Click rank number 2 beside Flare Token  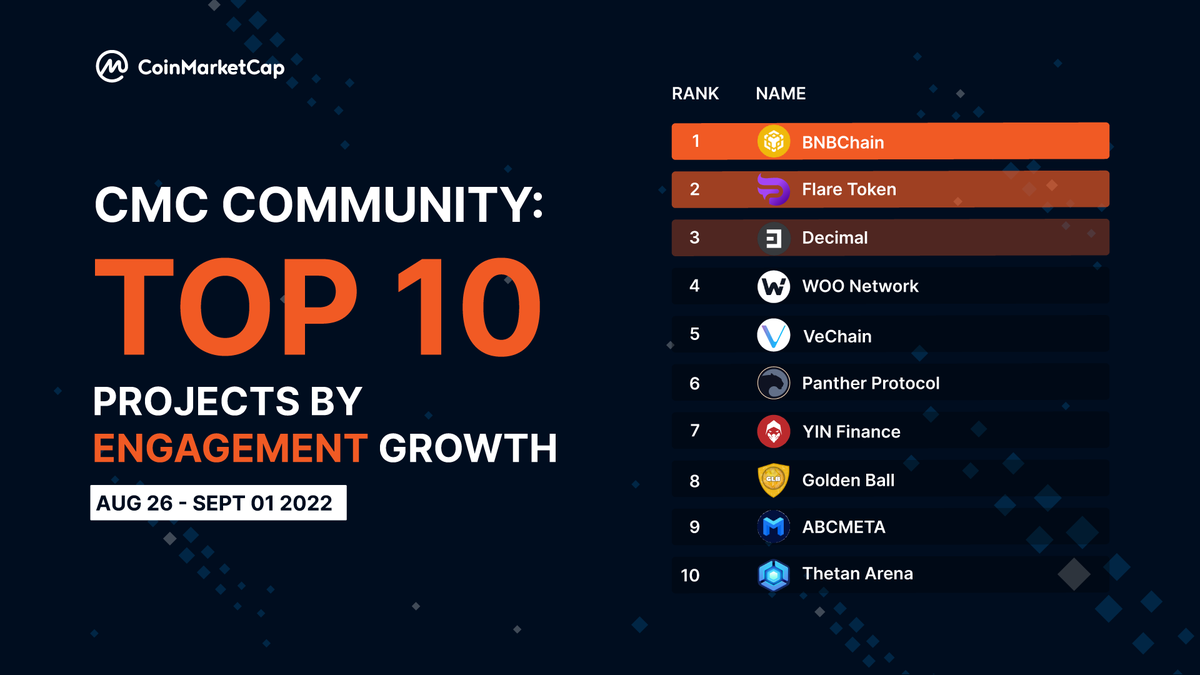(695, 189)
